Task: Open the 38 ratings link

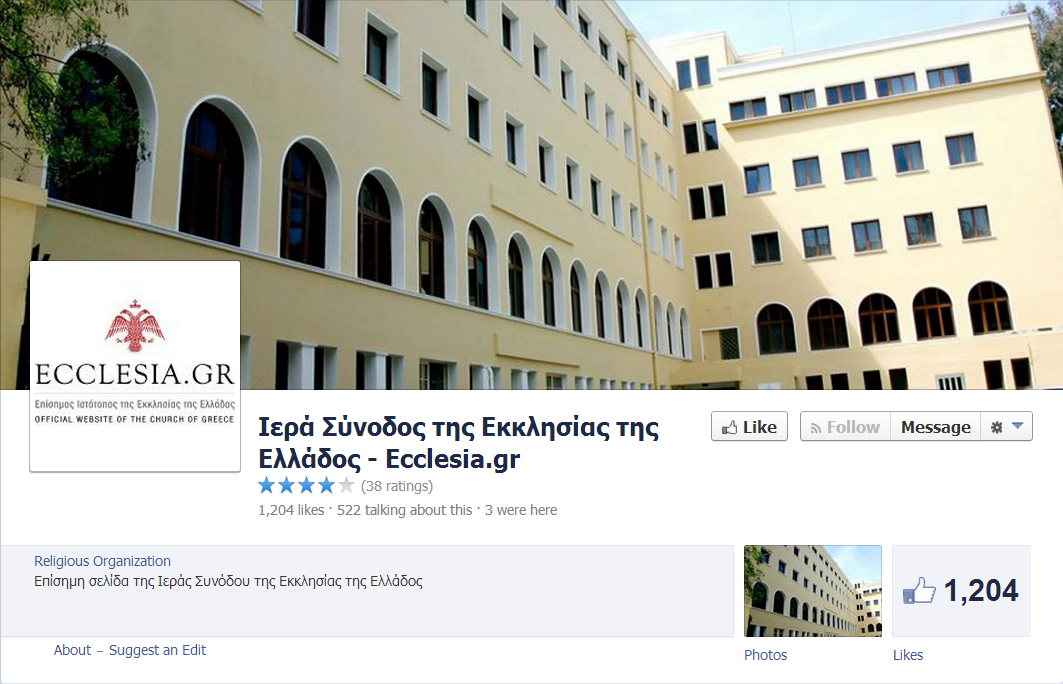Action: [x=397, y=486]
